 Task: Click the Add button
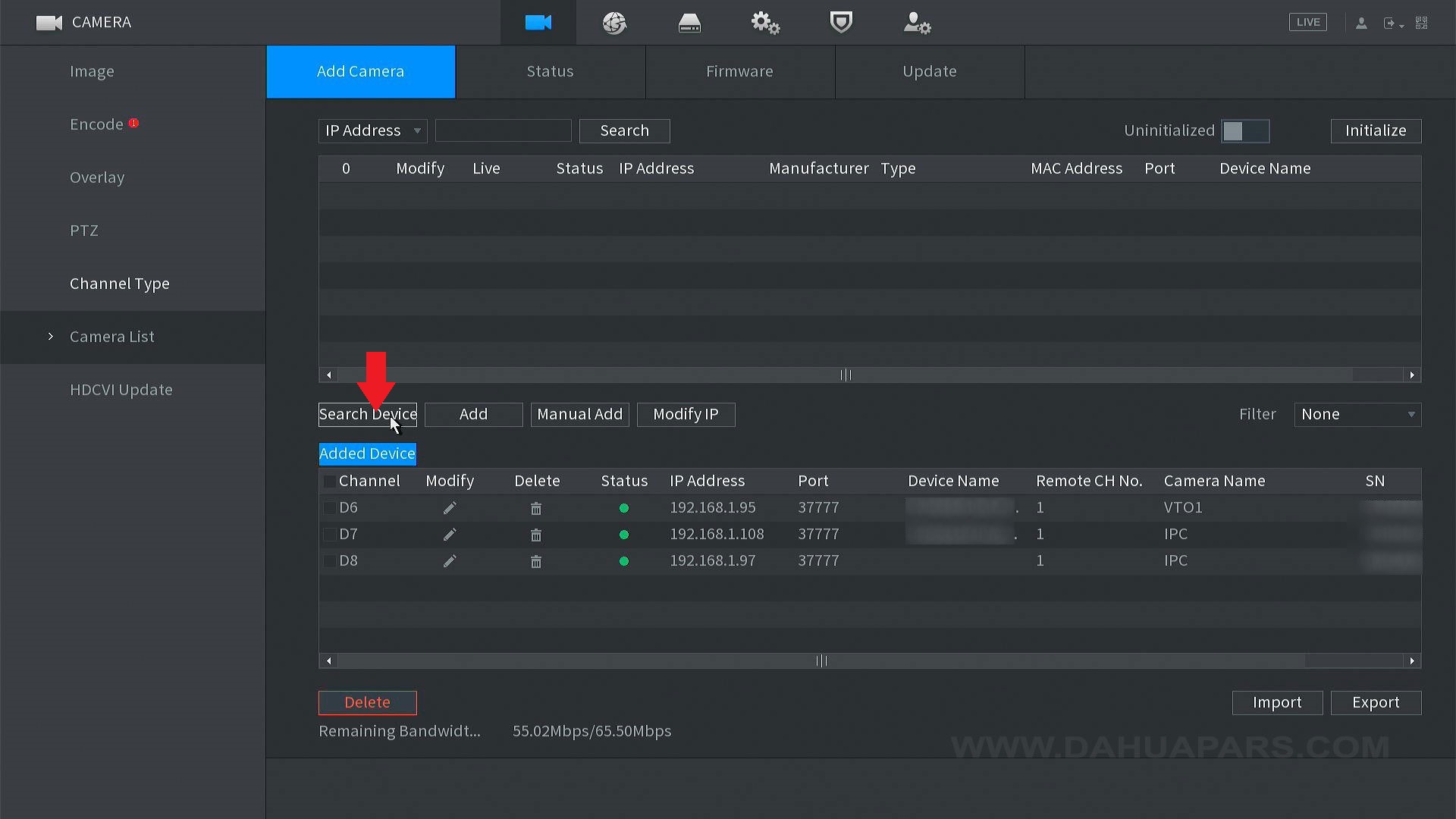pyautogui.click(x=473, y=414)
